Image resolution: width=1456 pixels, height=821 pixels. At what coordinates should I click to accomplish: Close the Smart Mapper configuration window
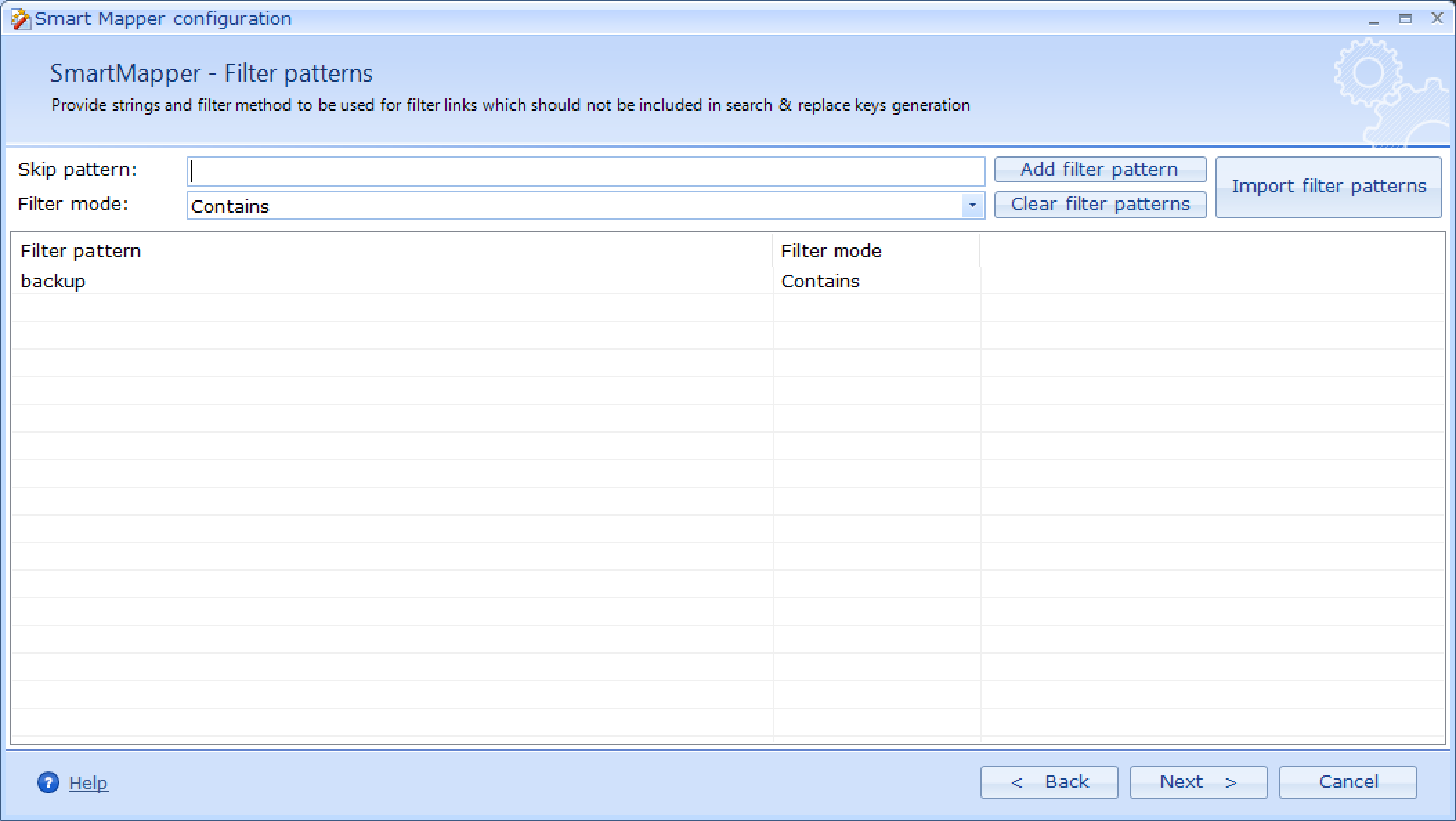coord(1437,19)
